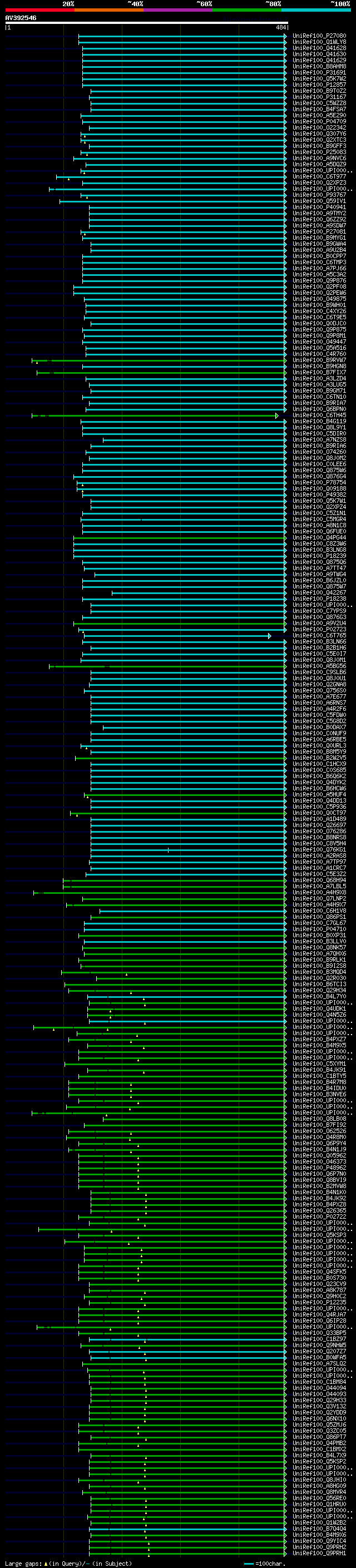356x1568 pixels.
Task: Select hit label UniRef100_B4G119
Action: tap(319, 421)
